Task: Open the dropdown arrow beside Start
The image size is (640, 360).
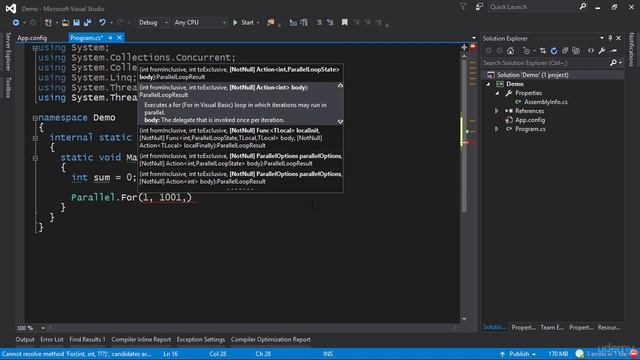Action: (258, 23)
